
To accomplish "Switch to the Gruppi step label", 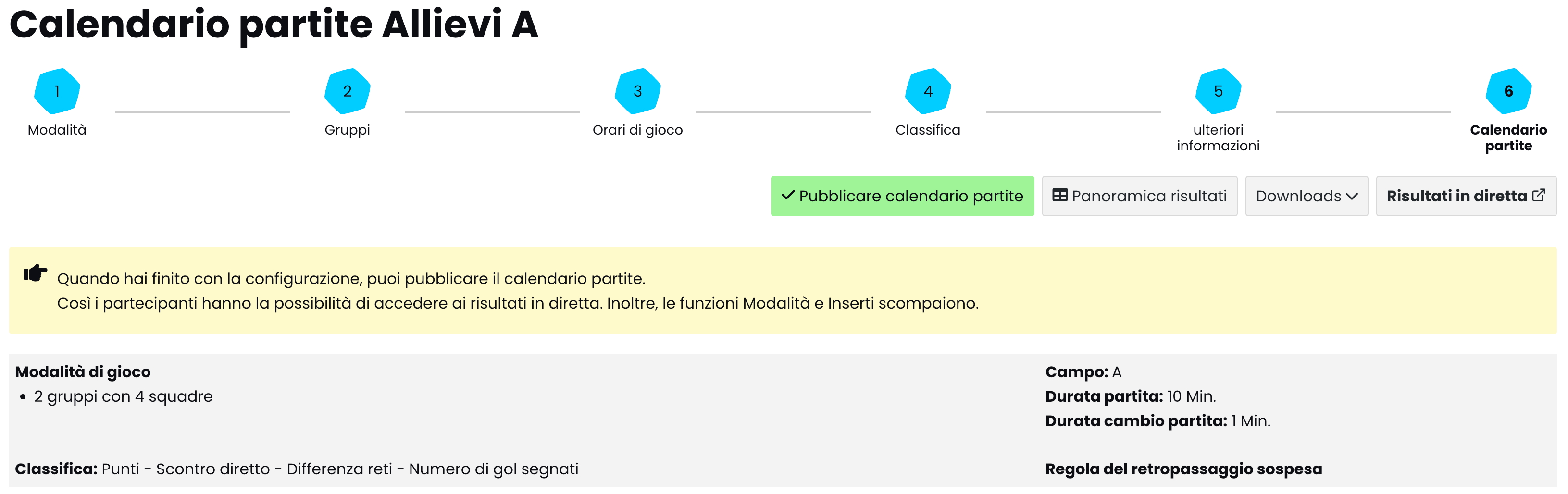I will click(x=348, y=130).
